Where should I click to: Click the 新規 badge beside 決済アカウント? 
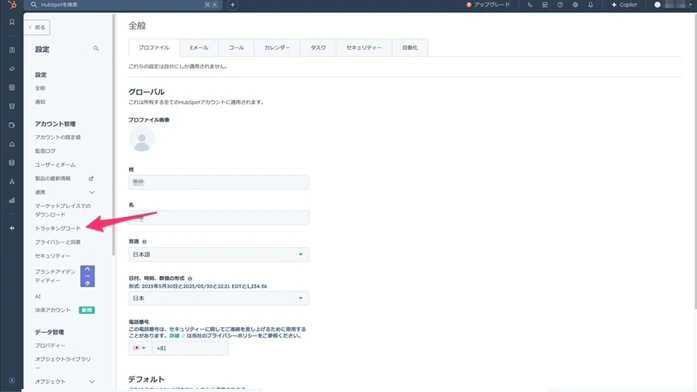click(87, 310)
